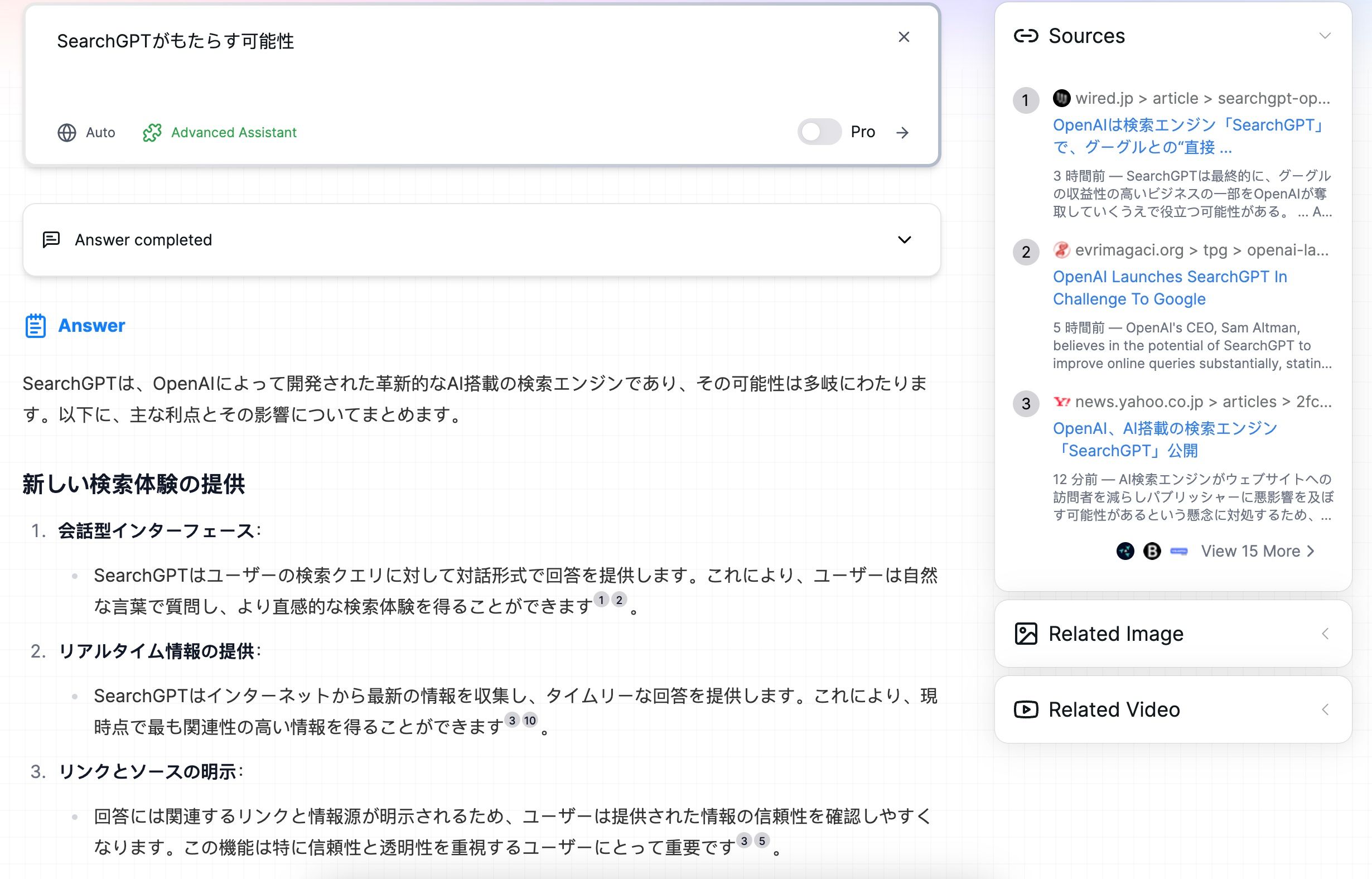1372x879 pixels.
Task: Collapse the Sources panel chevron
Action: pos(1325,36)
